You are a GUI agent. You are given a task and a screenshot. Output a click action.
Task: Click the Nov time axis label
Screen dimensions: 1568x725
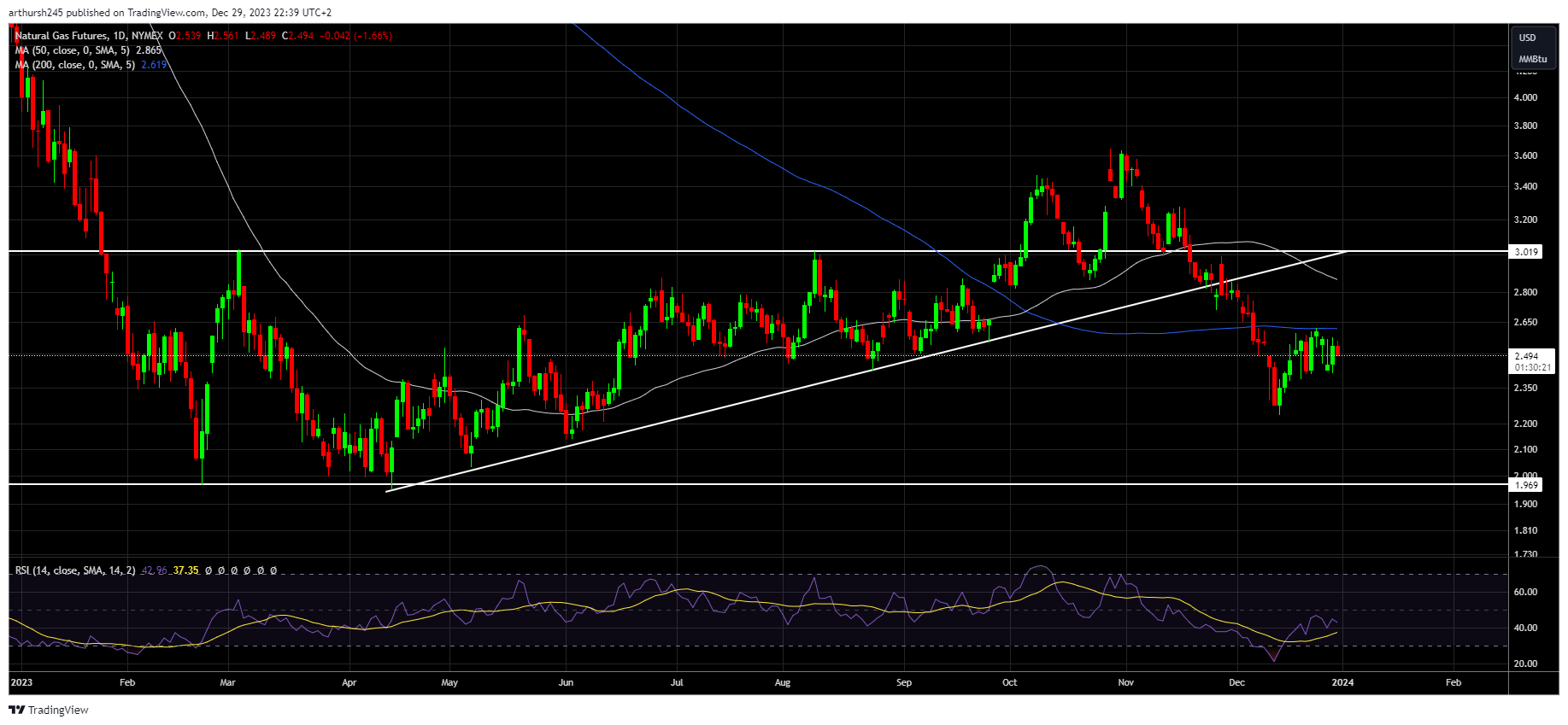tap(1126, 682)
